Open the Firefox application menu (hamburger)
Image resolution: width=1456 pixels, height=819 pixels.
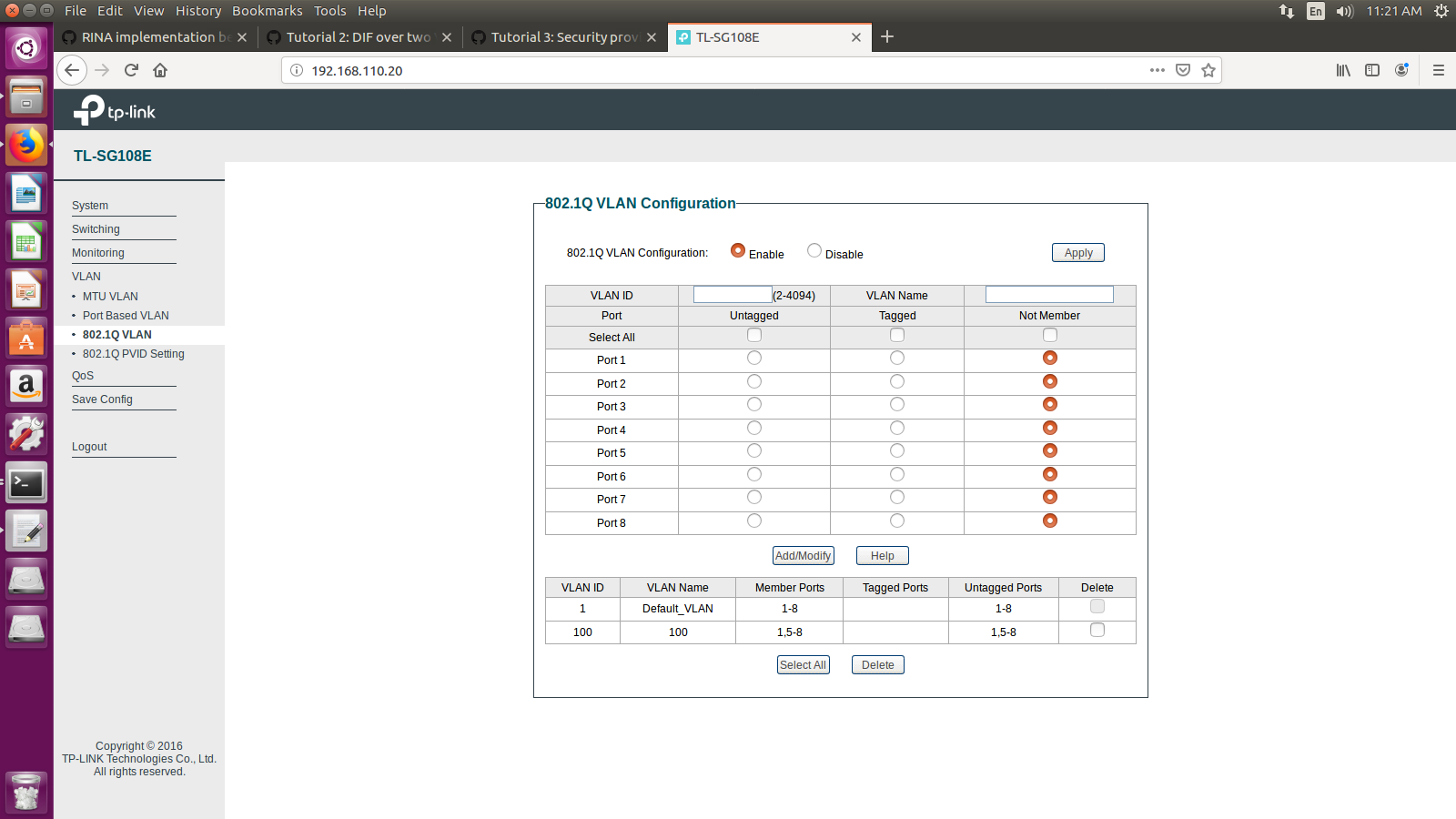tap(1438, 70)
